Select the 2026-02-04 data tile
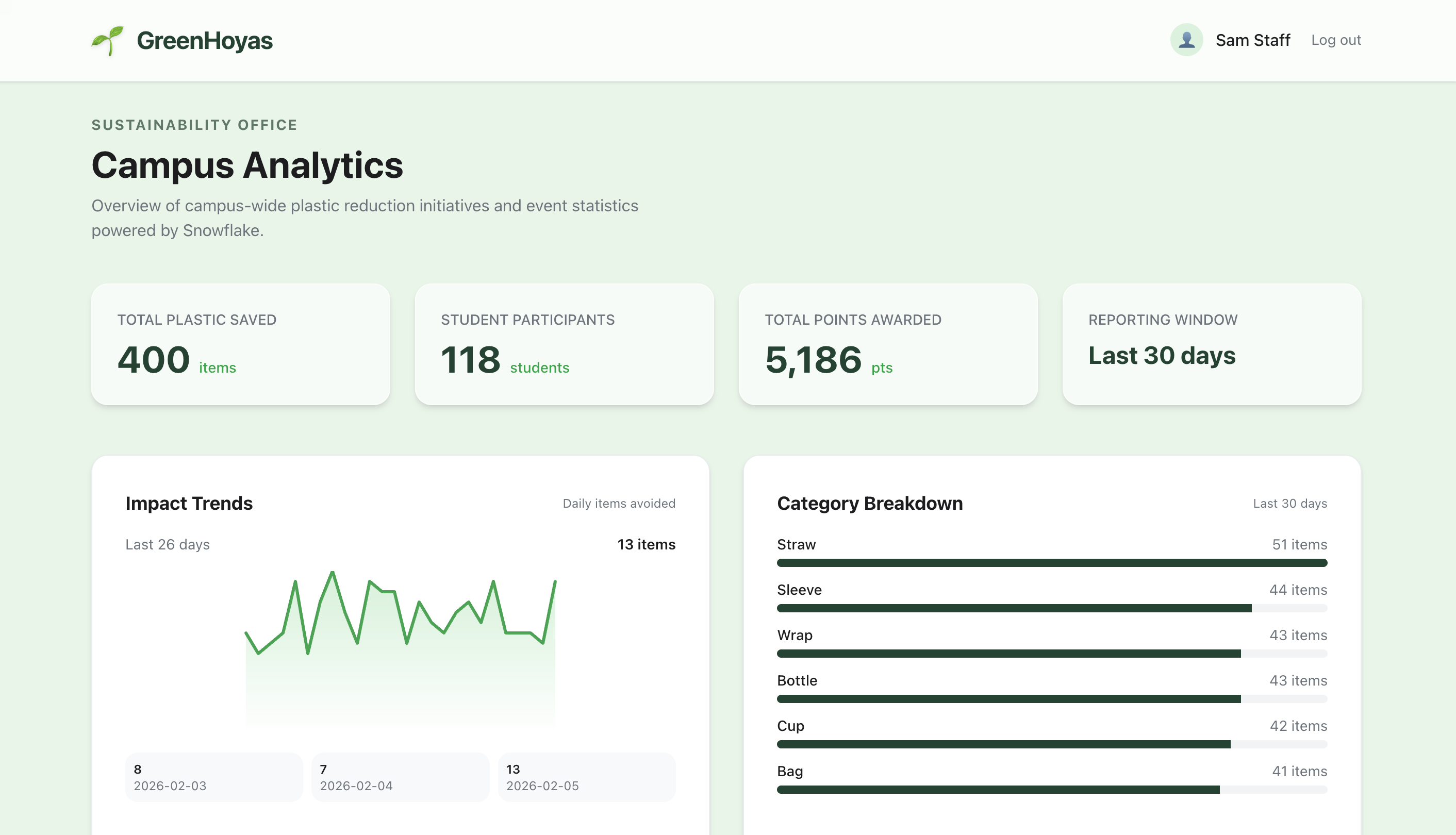 400,777
